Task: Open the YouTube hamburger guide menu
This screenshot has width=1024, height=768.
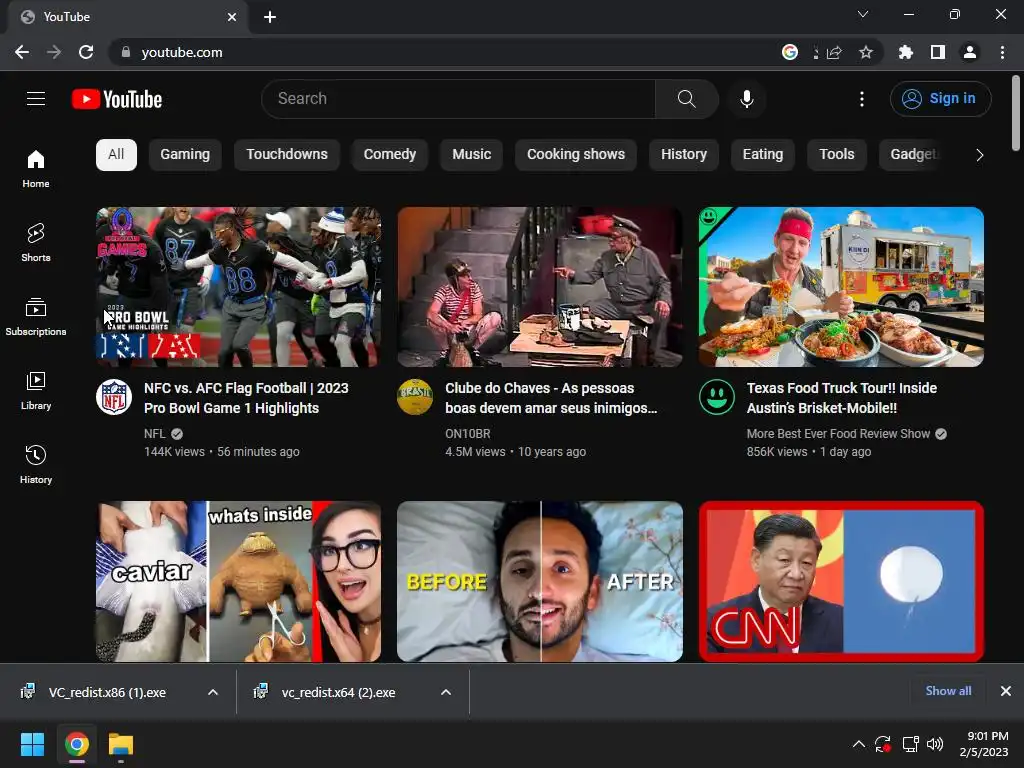Action: [x=36, y=99]
